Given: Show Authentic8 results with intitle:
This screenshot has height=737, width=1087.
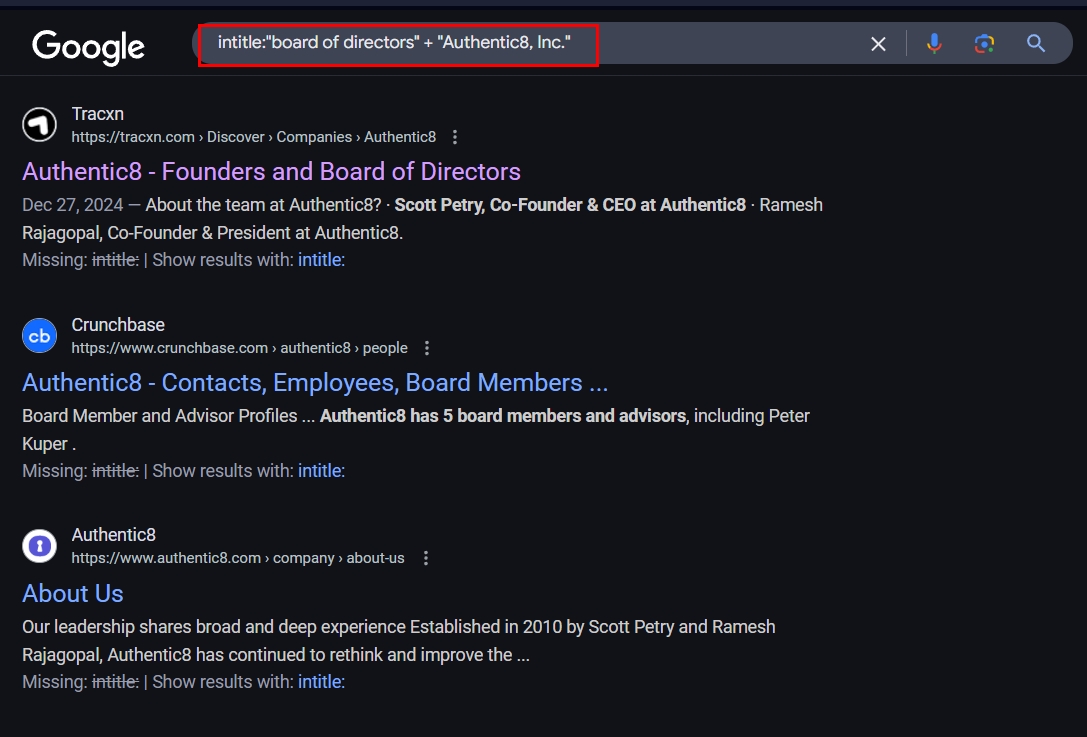Looking at the screenshot, I should point(321,682).
